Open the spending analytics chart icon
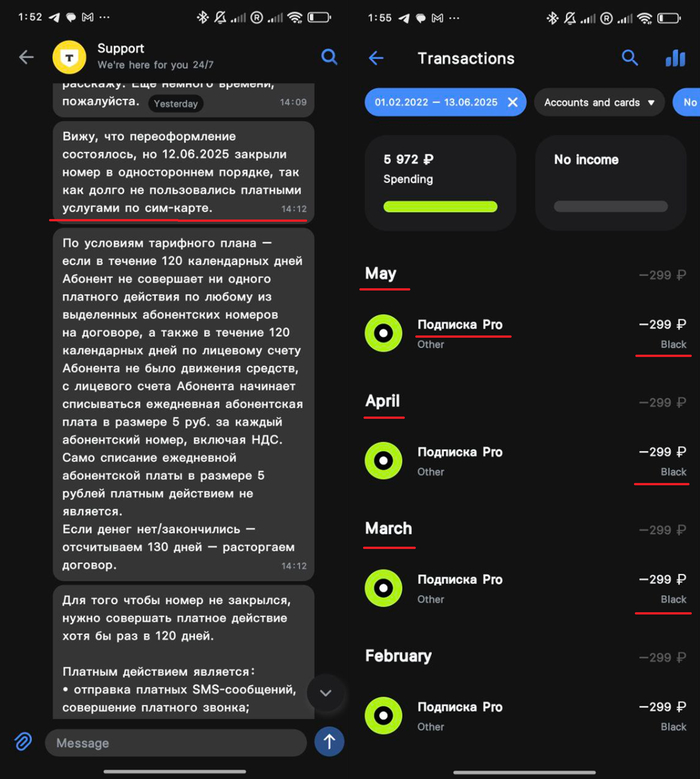The image size is (700, 779). coord(675,58)
